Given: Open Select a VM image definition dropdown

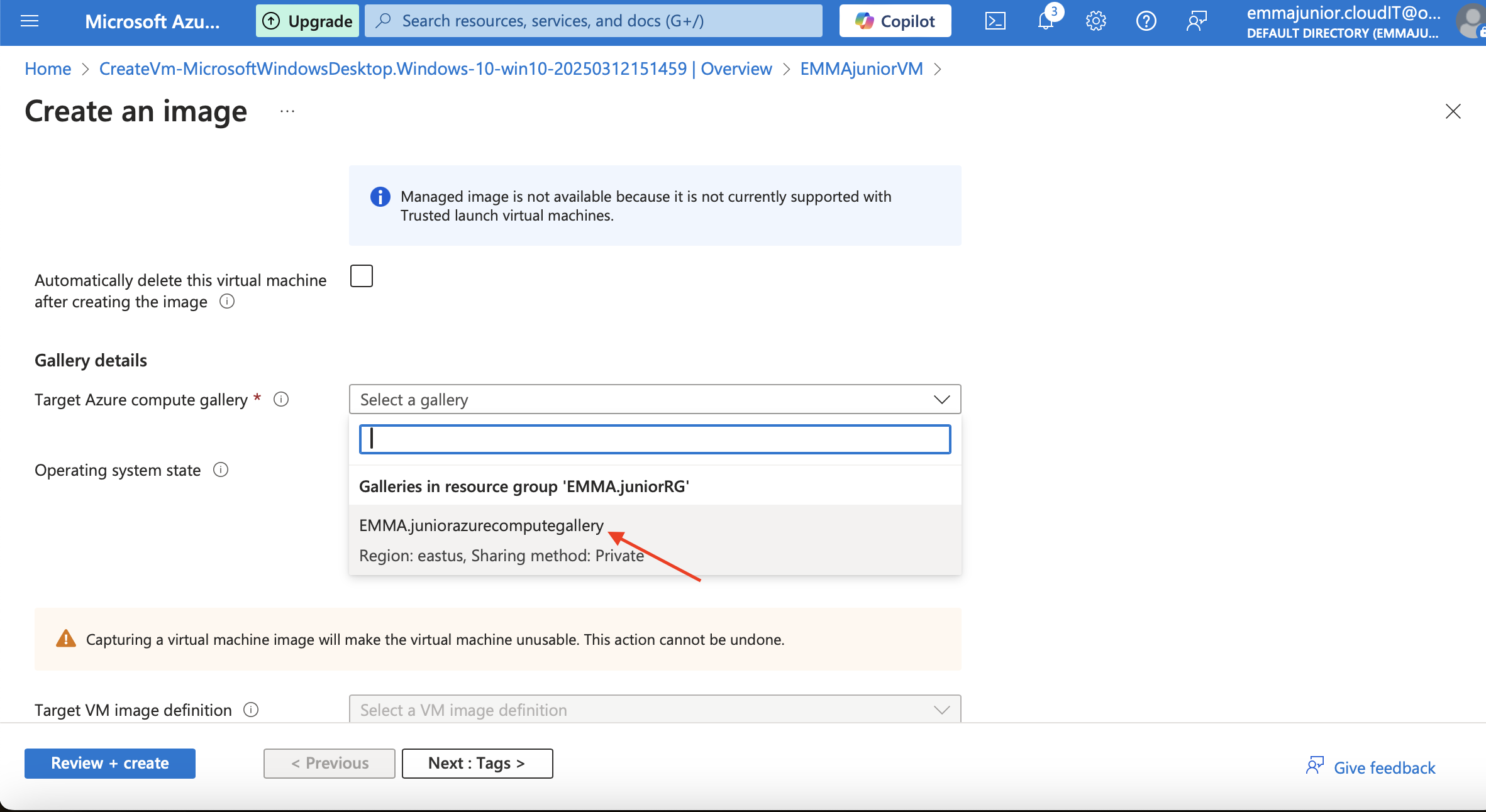Looking at the screenshot, I should click(655, 710).
